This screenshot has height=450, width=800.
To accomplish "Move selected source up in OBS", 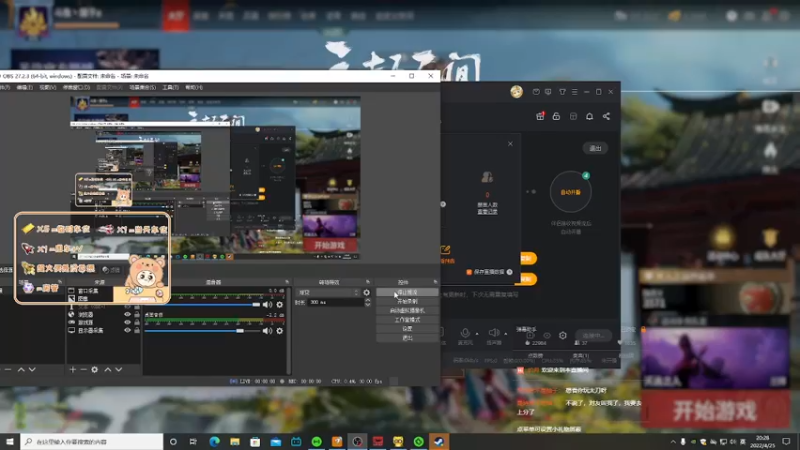I will point(108,369).
